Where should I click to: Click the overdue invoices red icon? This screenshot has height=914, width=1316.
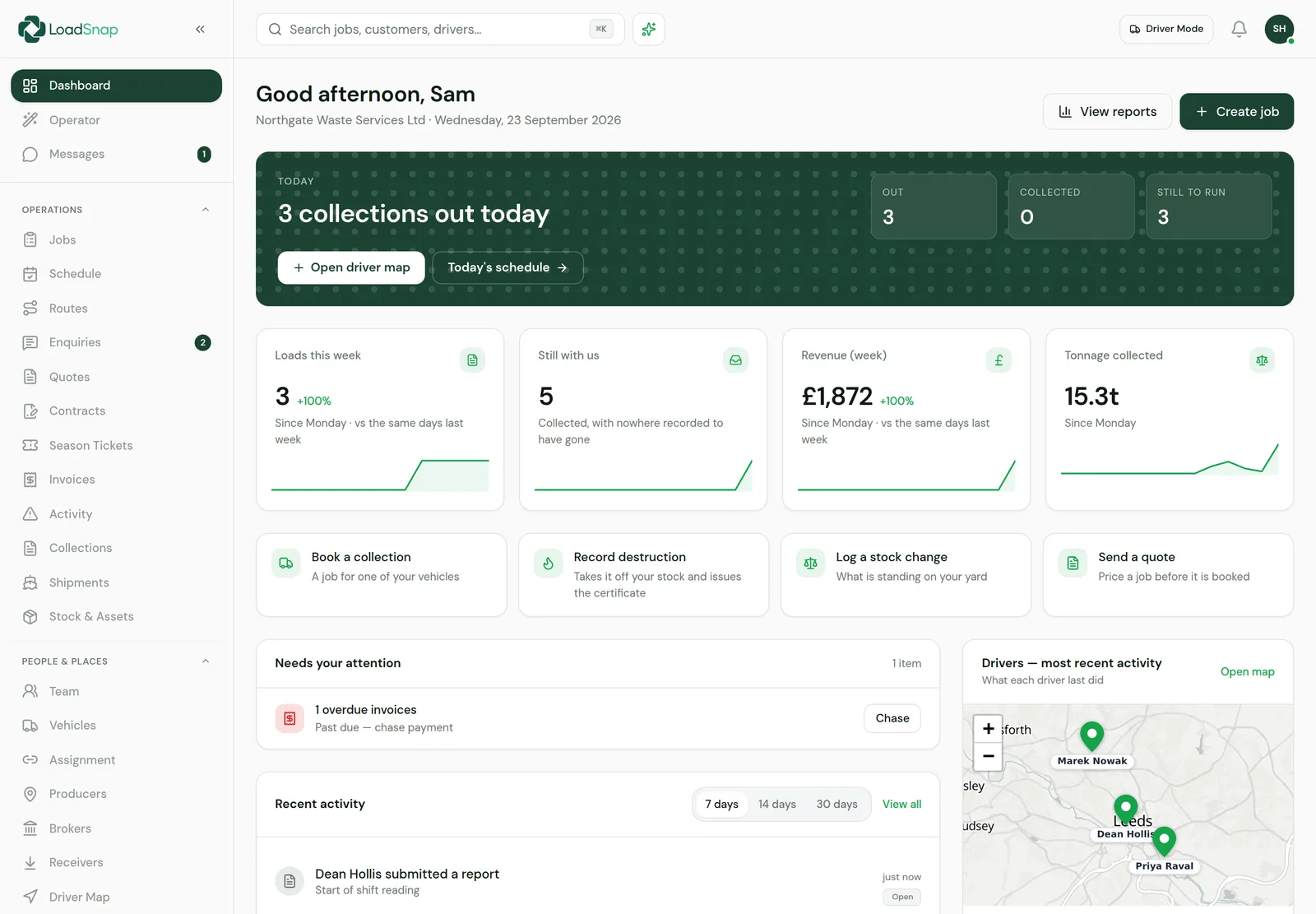(x=290, y=718)
